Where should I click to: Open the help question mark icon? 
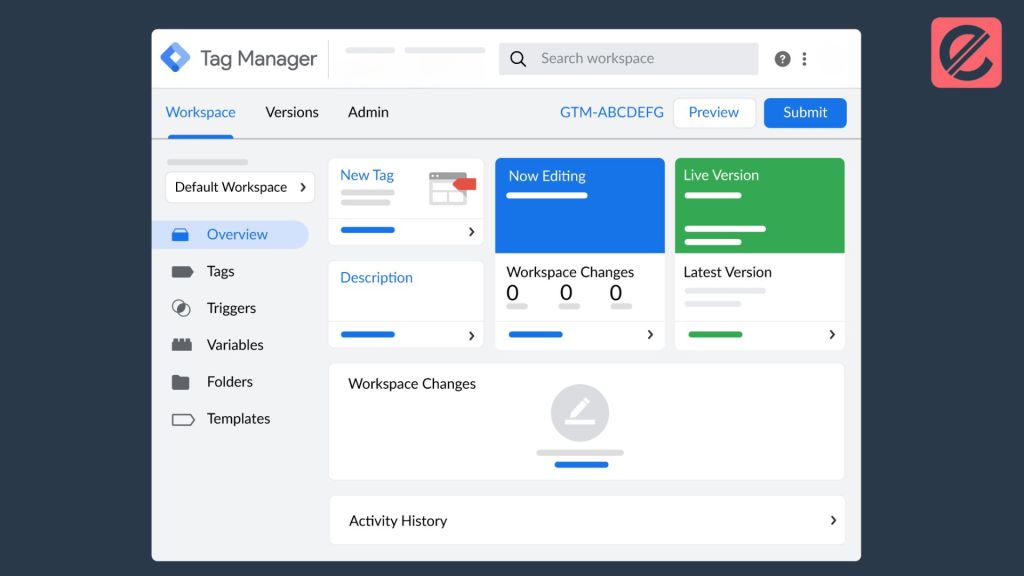[782, 59]
